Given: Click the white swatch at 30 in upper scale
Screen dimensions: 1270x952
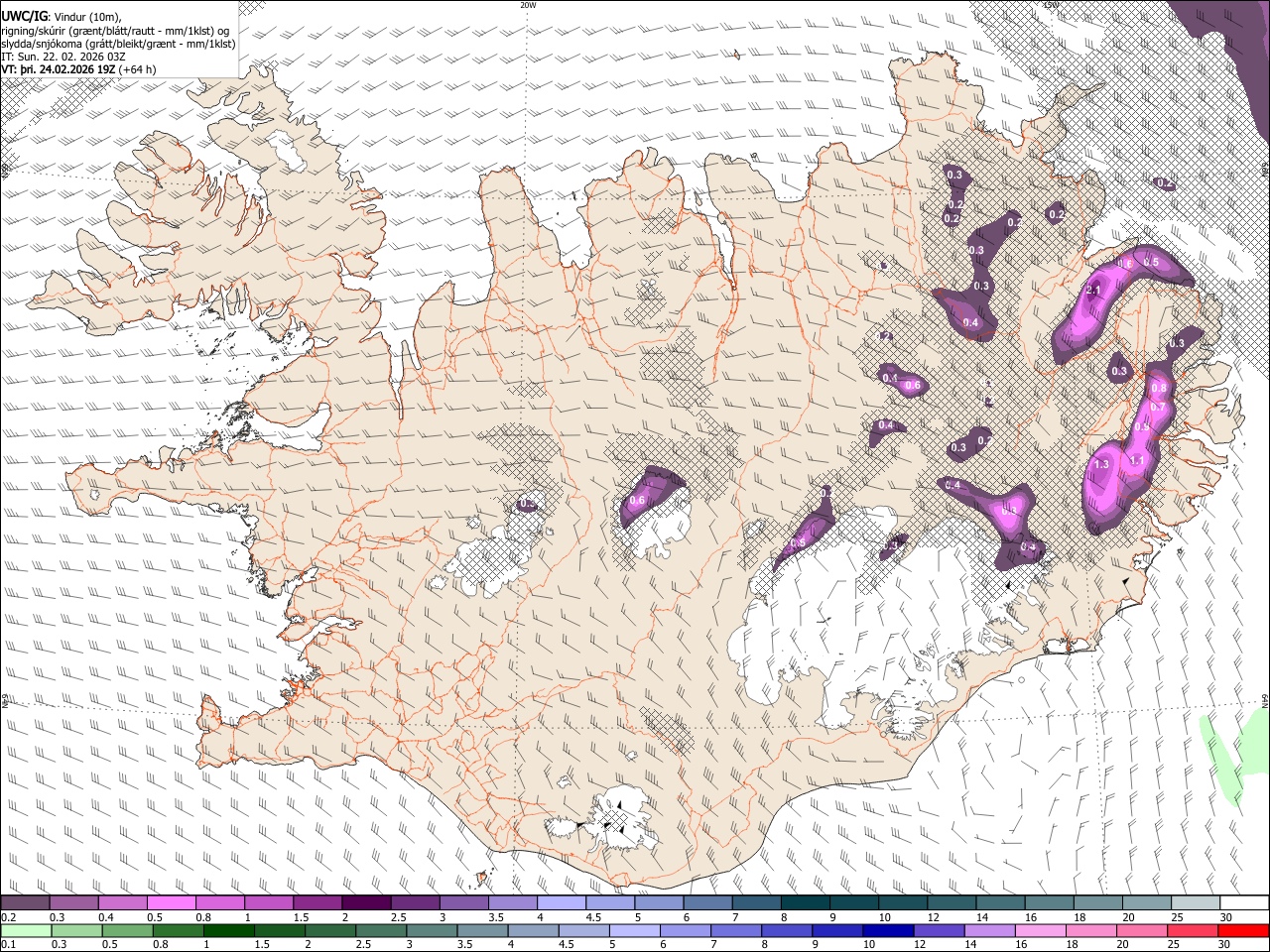Looking at the screenshot, I should pos(1244,903).
